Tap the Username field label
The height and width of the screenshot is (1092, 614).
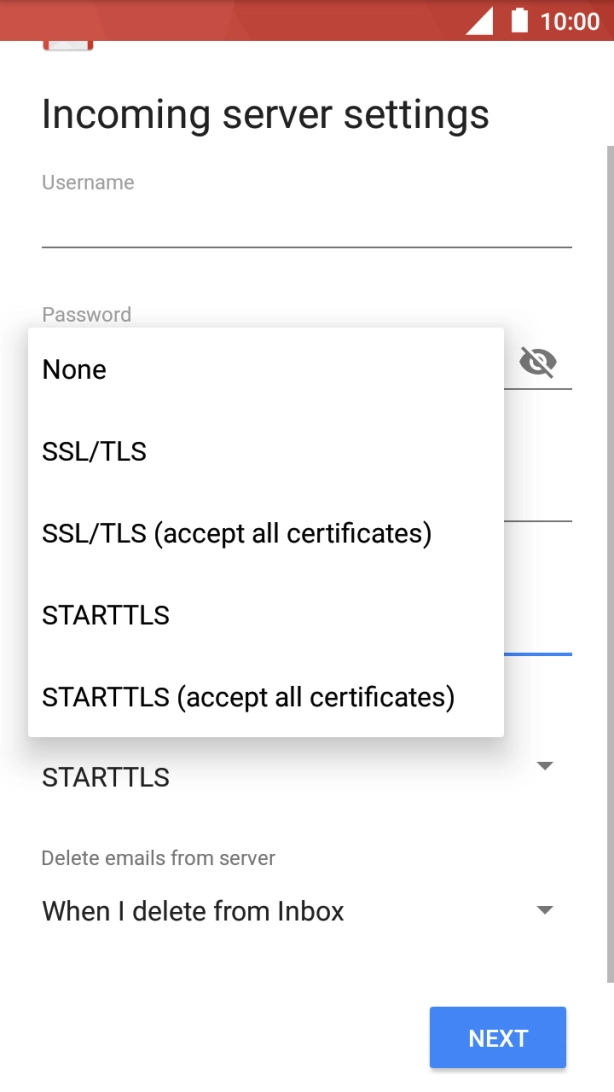[x=88, y=183]
